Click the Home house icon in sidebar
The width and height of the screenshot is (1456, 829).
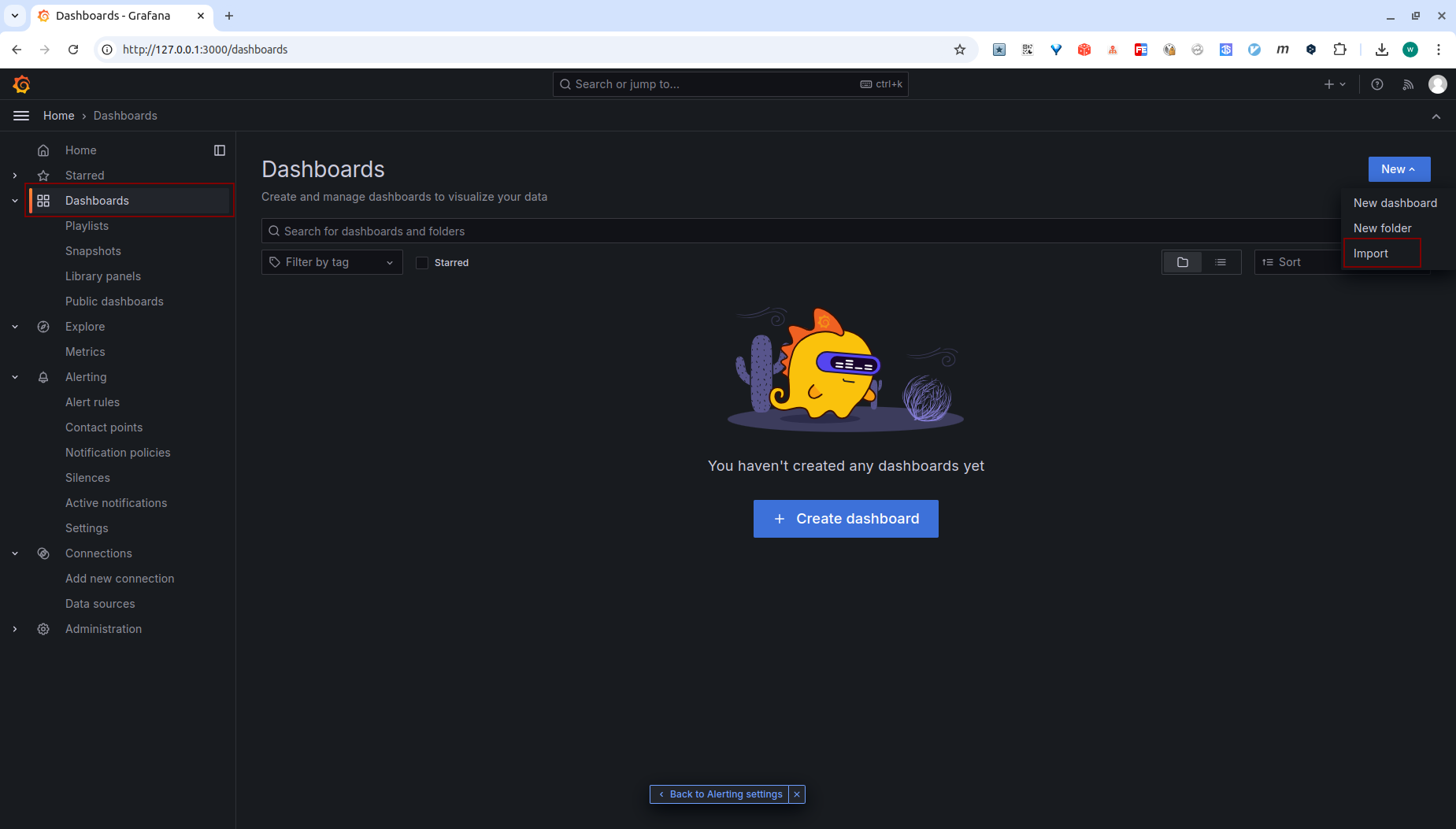click(43, 150)
